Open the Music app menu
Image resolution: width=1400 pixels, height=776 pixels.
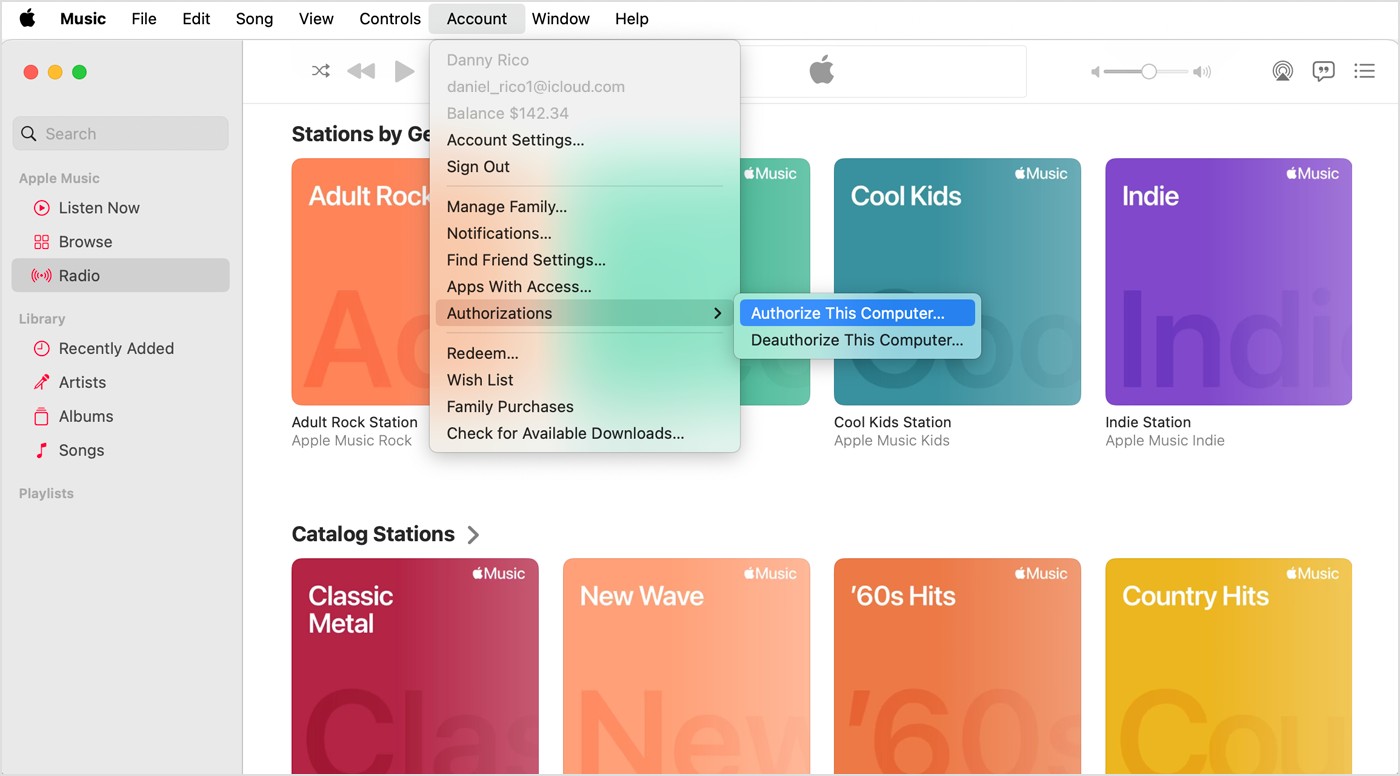pos(83,18)
